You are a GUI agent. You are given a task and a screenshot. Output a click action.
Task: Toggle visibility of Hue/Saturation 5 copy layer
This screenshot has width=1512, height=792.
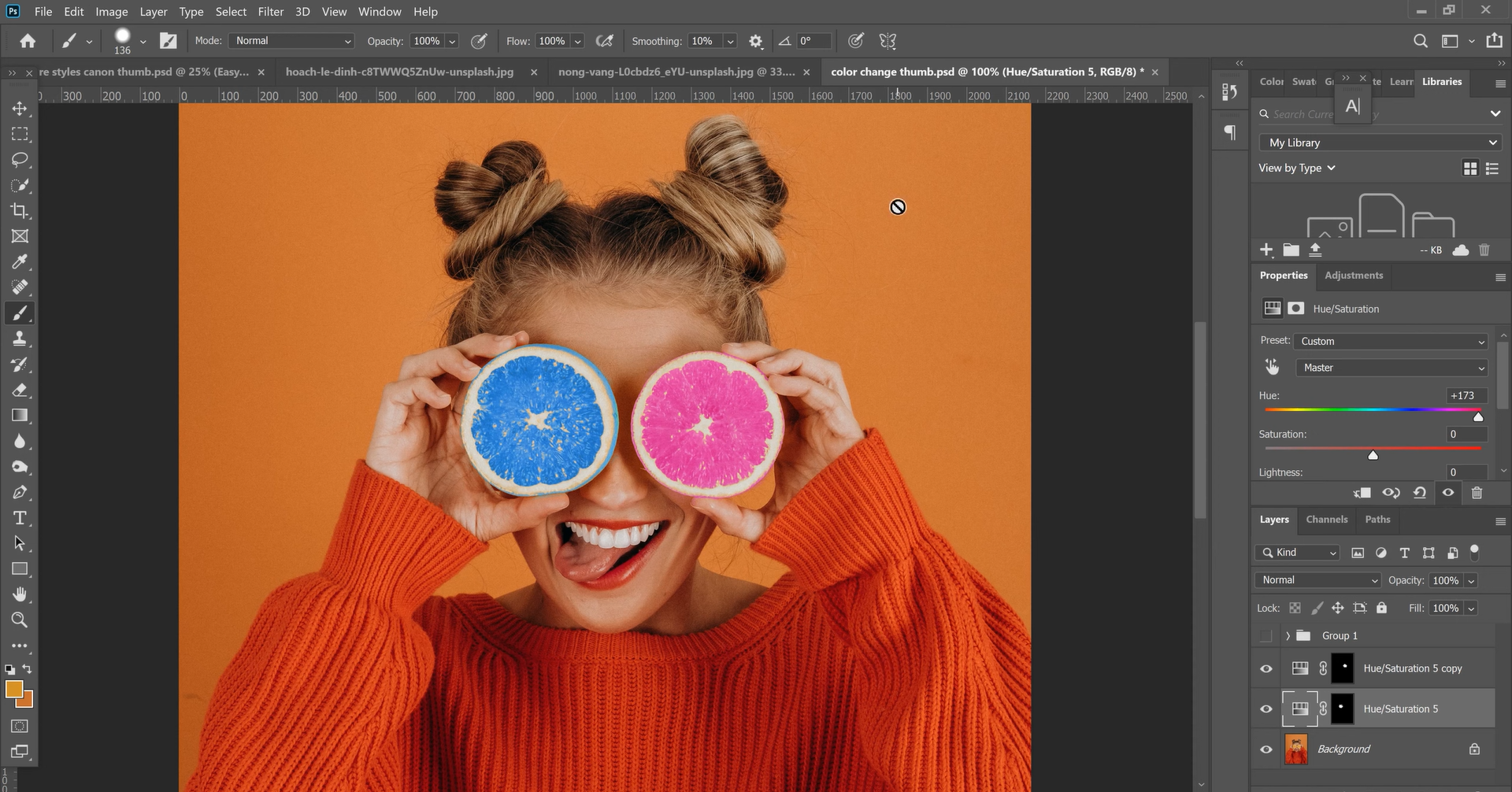point(1266,668)
